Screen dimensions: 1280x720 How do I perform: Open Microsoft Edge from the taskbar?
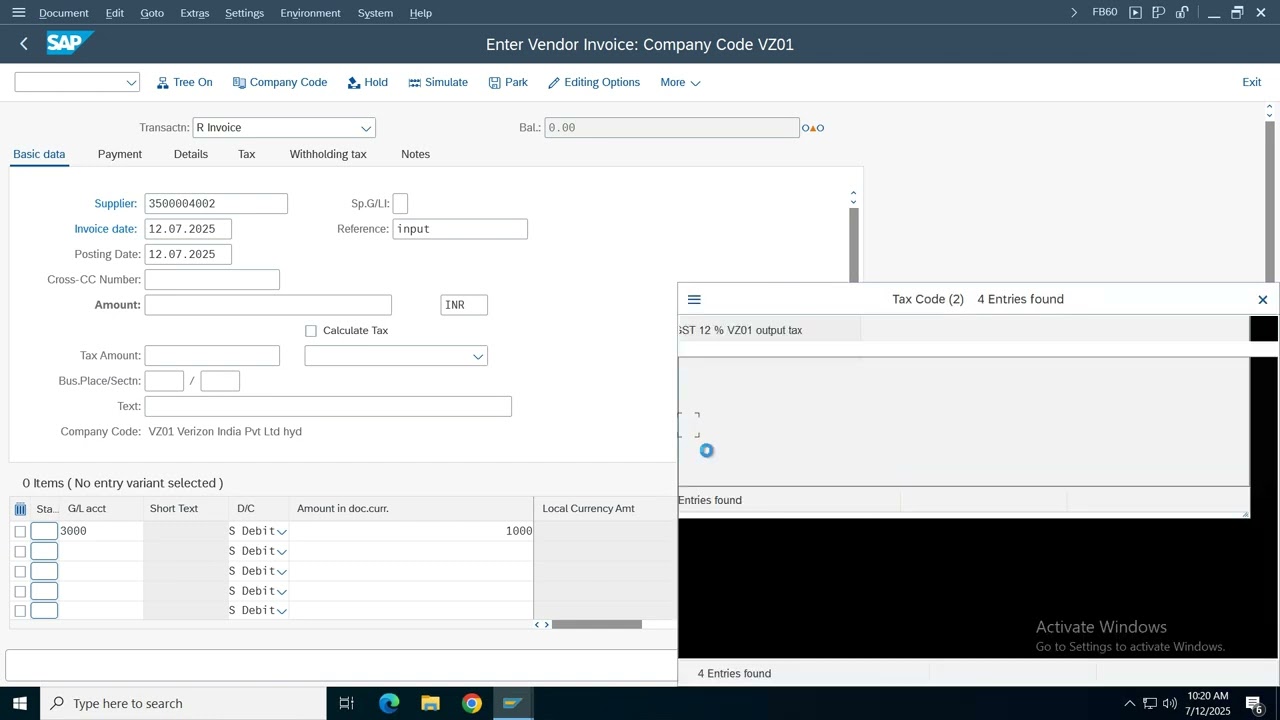pos(389,703)
